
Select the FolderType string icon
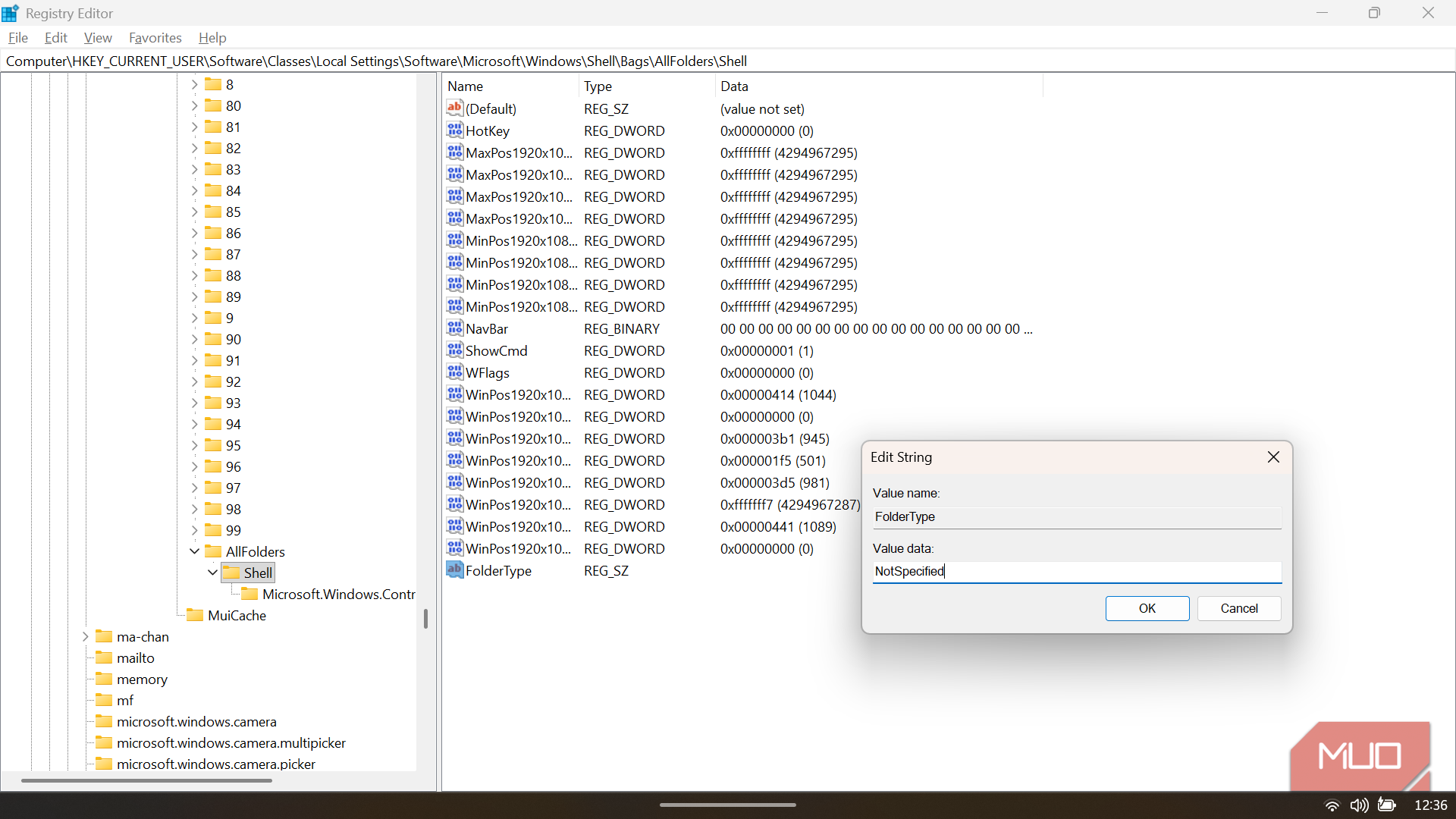pyautogui.click(x=455, y=570)
